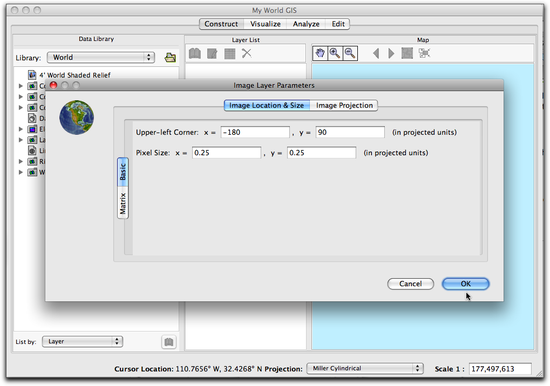Select the zoom out magnifier tool

[350, 53]
